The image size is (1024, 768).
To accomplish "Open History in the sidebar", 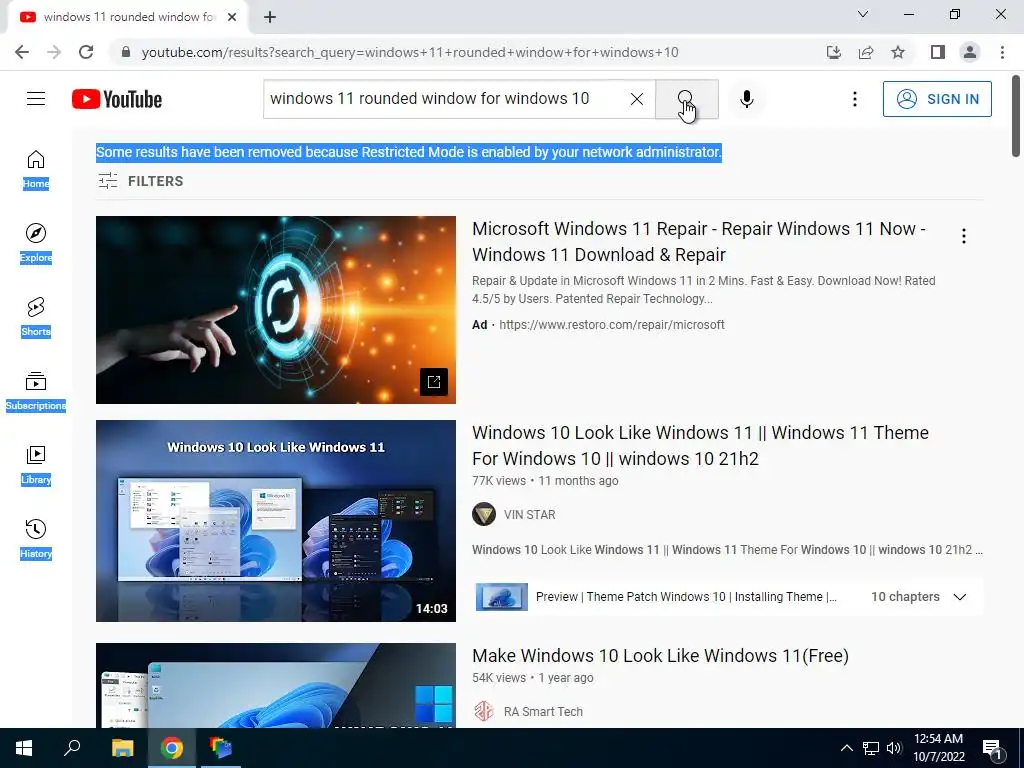I will 36,539.
